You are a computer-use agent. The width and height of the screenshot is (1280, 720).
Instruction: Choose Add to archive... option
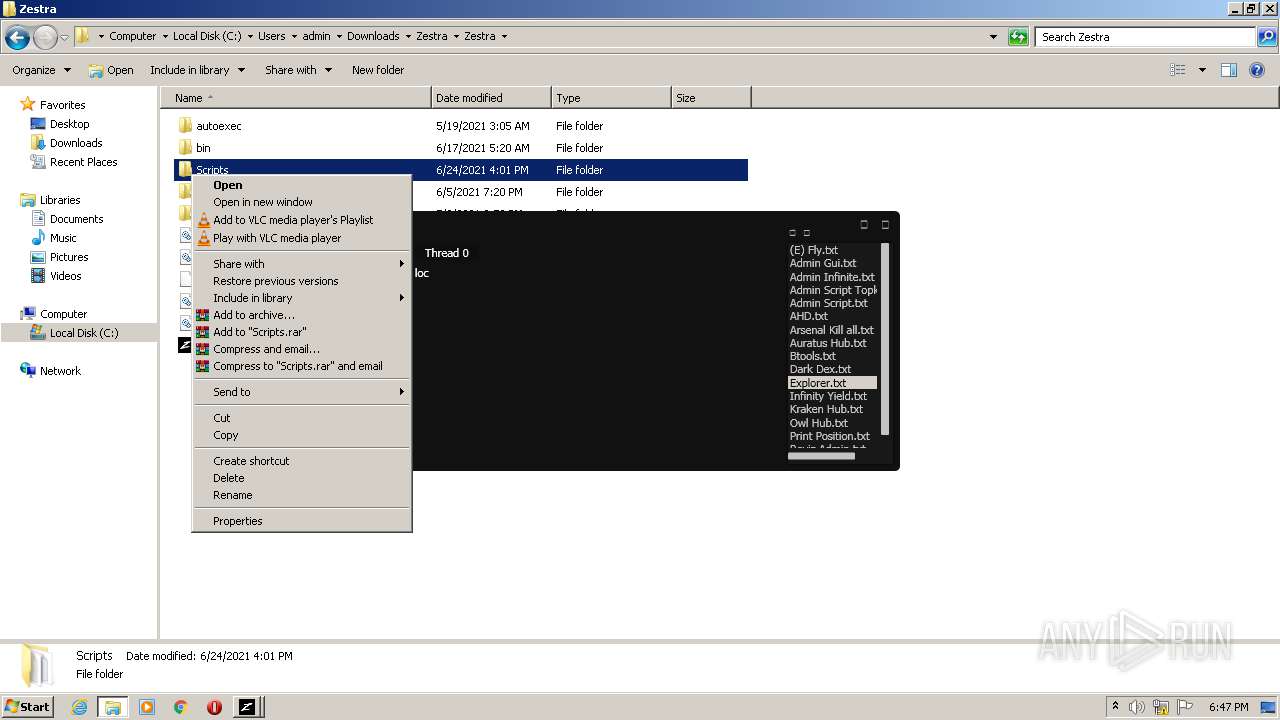(x=302, y=315)
